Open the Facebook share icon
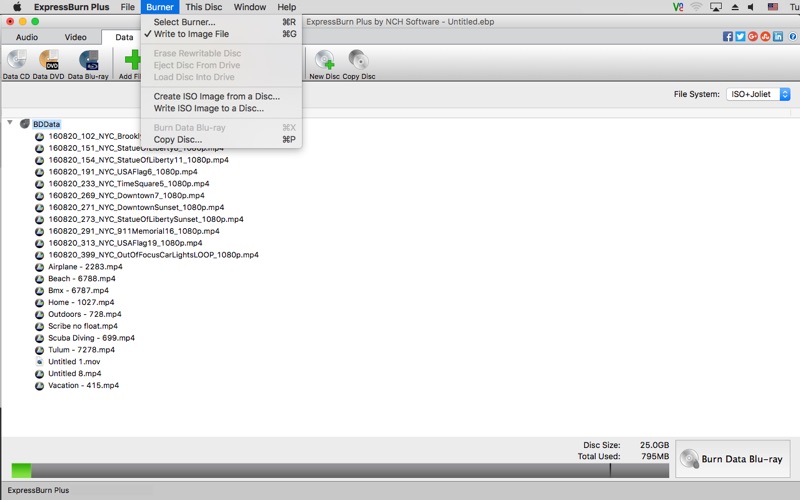The image size is (800, 500). coord(728,36)
